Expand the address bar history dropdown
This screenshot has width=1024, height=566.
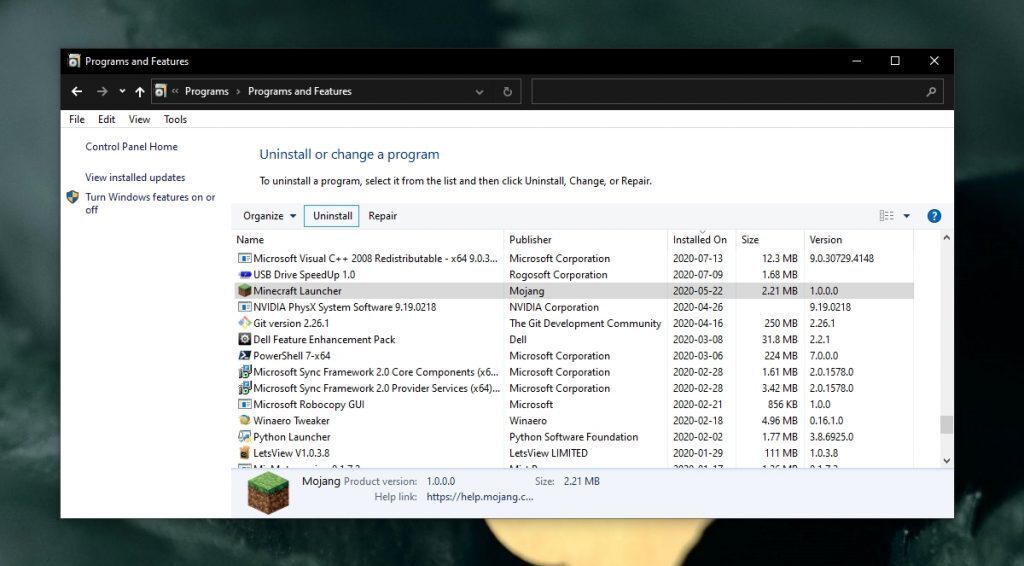(x=479, y=91)
